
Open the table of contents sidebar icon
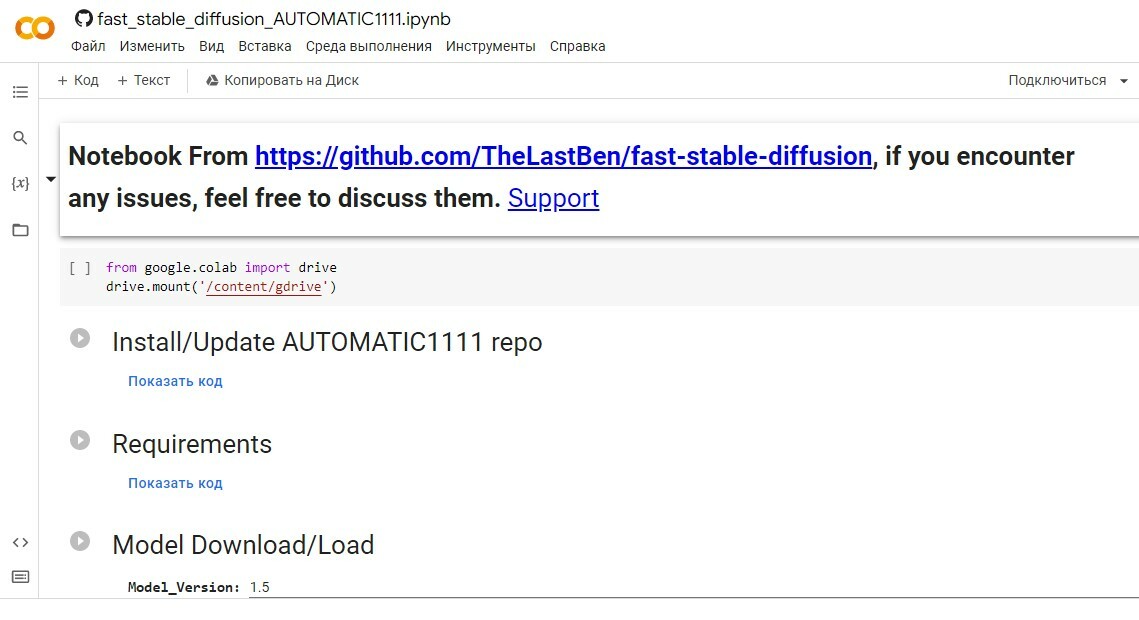(x=20, y=92)
